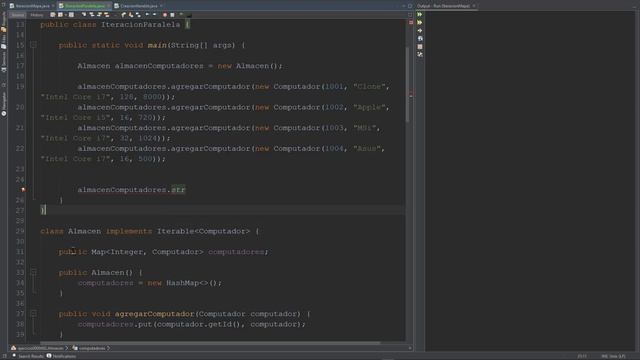
Task: Switch to History editor view
Action: click(x=37, y=15)
